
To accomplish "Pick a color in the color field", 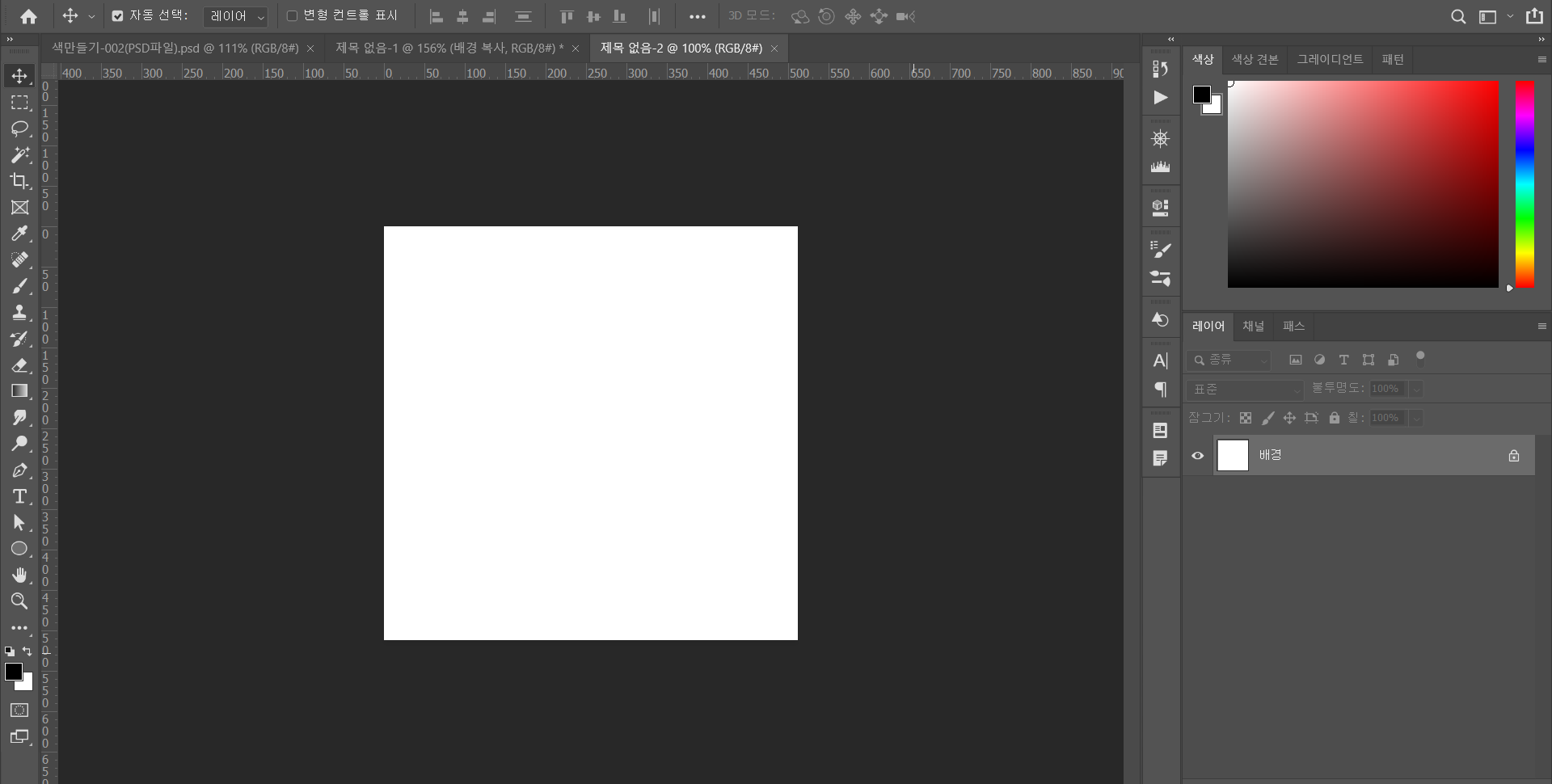I will click(x=1363, y=184).
